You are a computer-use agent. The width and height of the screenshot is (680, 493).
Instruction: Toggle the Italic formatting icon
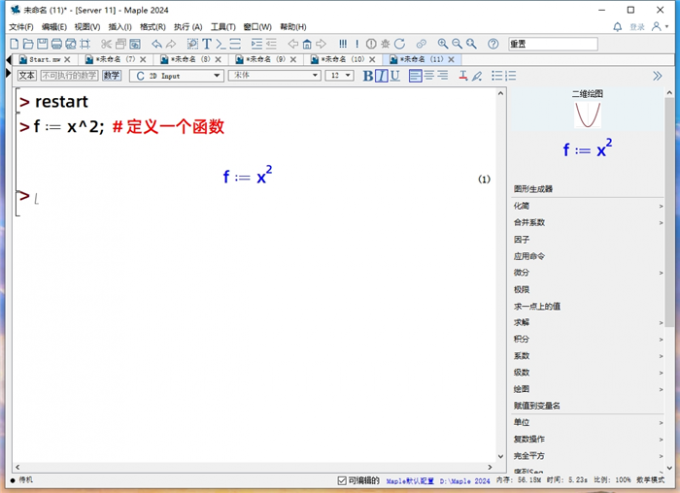381,76
